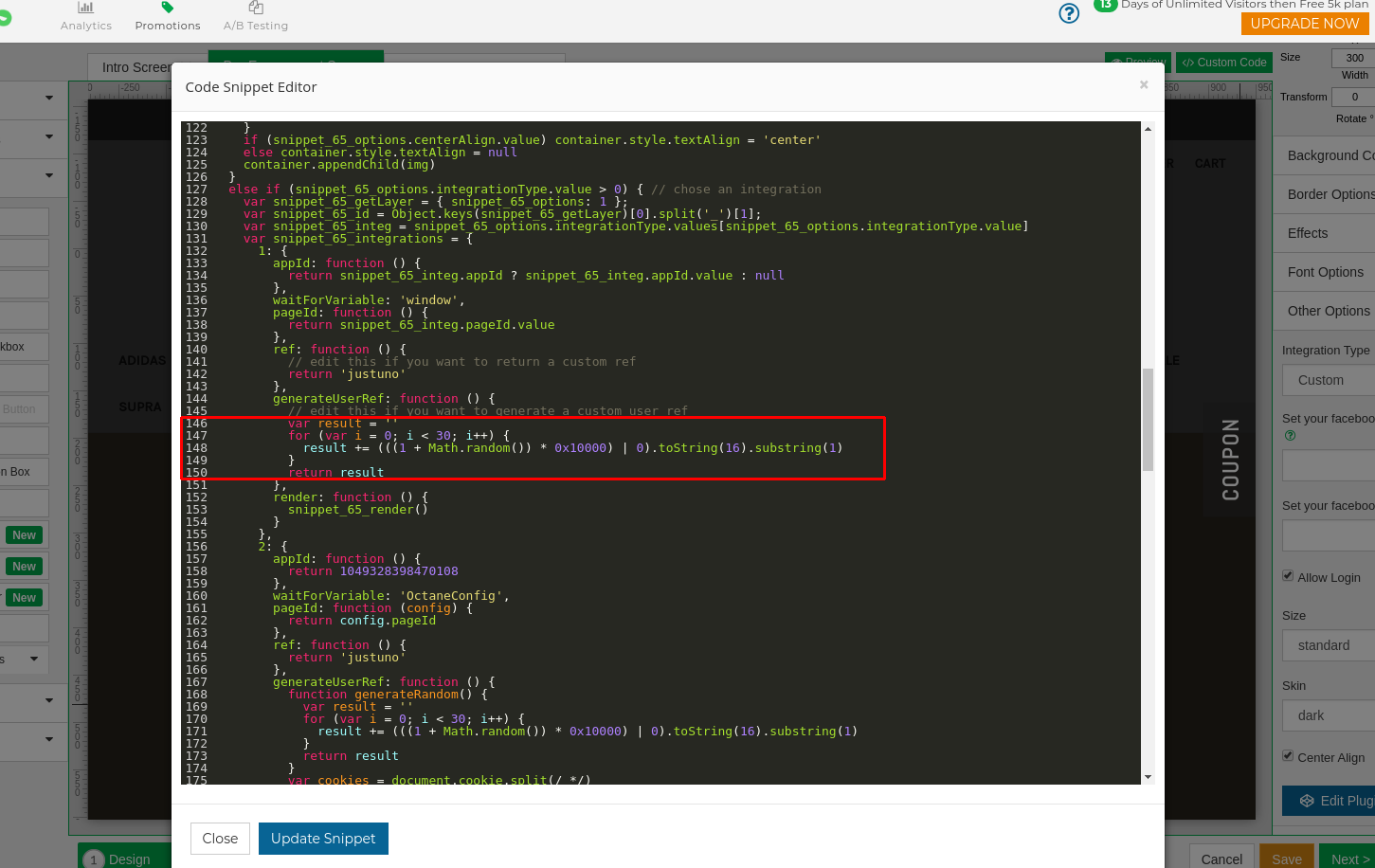This screenshot has height=868, width=1375.
Task: Uncheck the Allow Login checkbox
Action: point(1288,576)
